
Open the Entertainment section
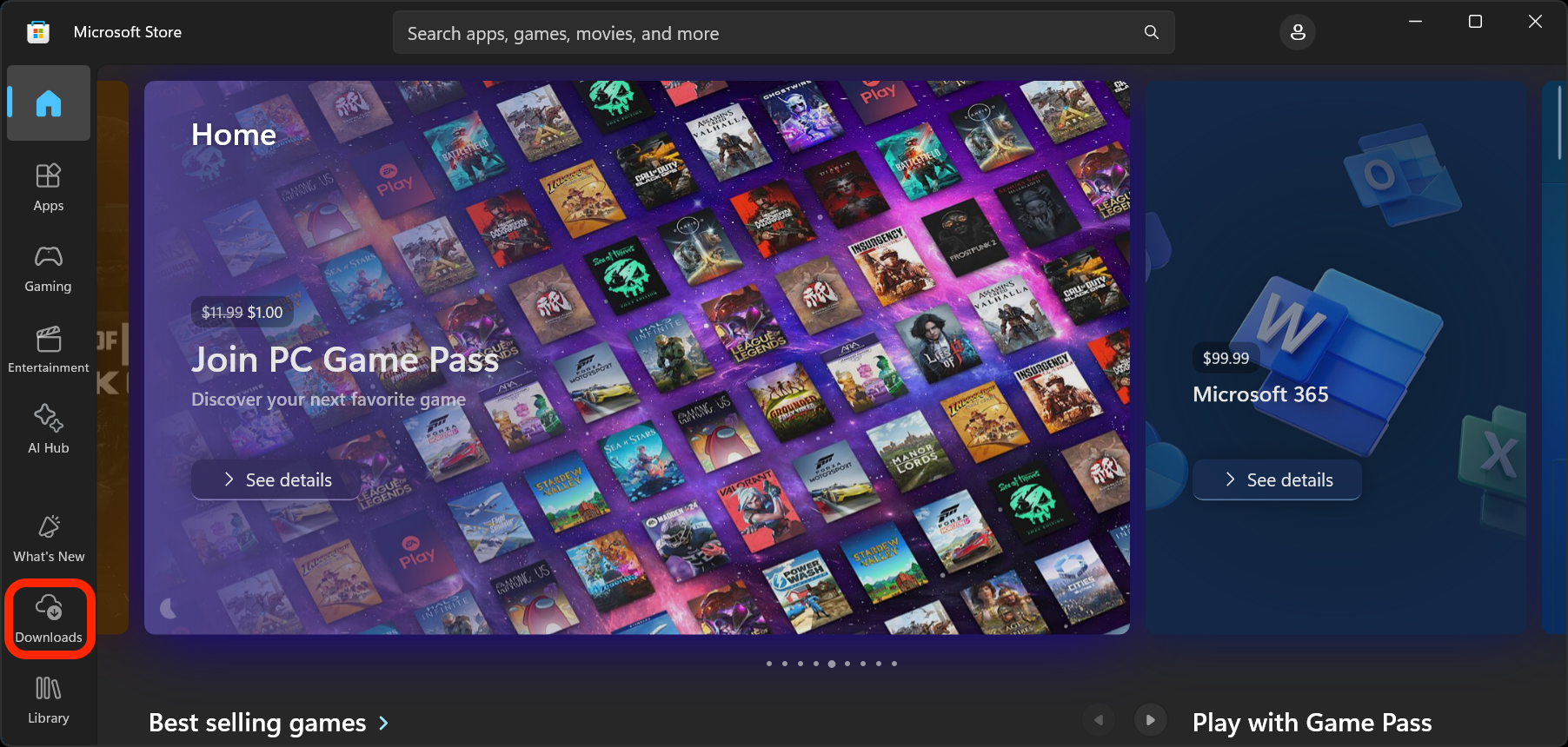coord(49,349)
